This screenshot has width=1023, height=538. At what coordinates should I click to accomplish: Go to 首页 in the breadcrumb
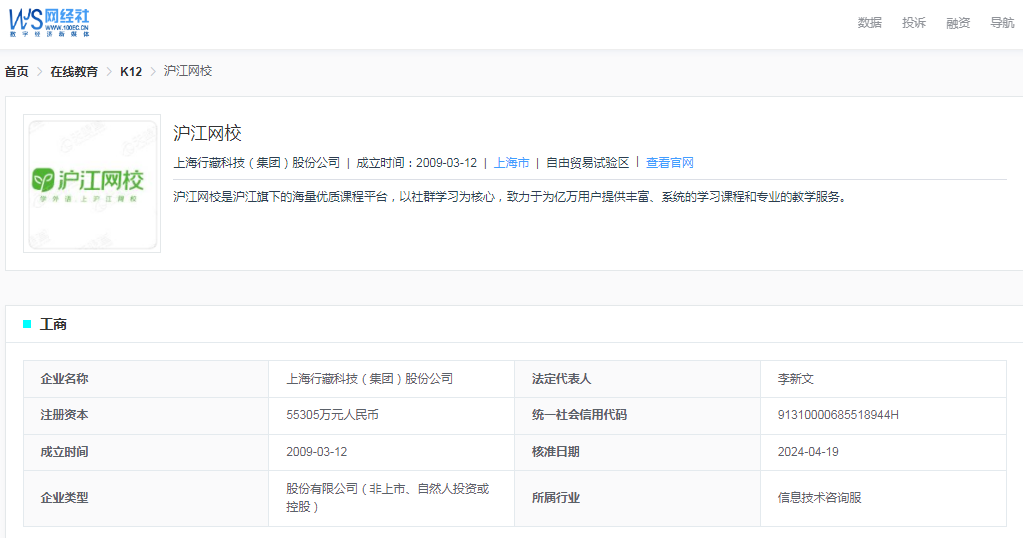16,72
